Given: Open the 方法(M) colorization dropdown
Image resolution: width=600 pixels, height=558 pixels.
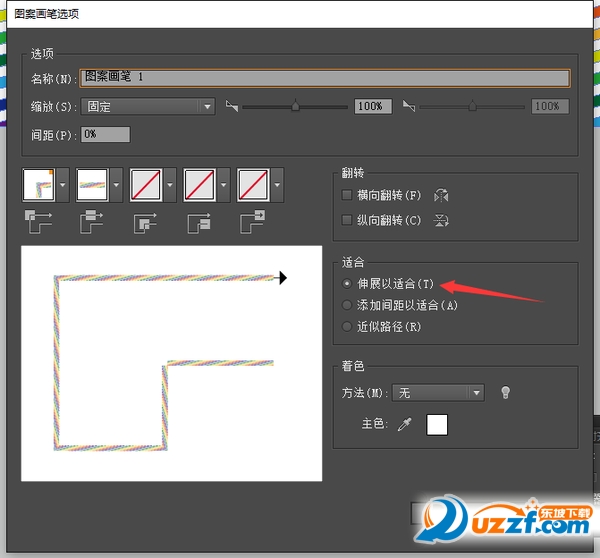Looking at the screenshot, I should 439,393.
